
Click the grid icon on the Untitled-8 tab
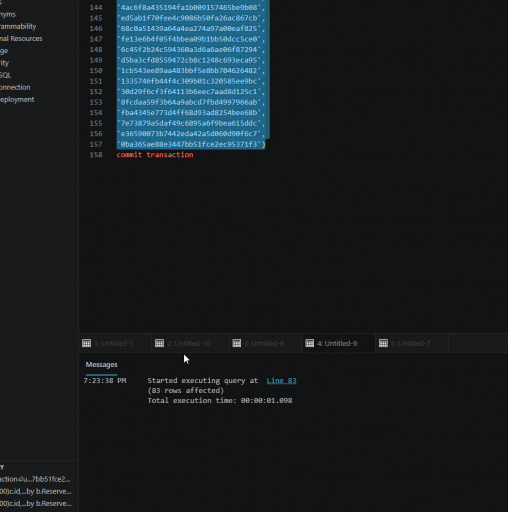(x=237, y=343)
